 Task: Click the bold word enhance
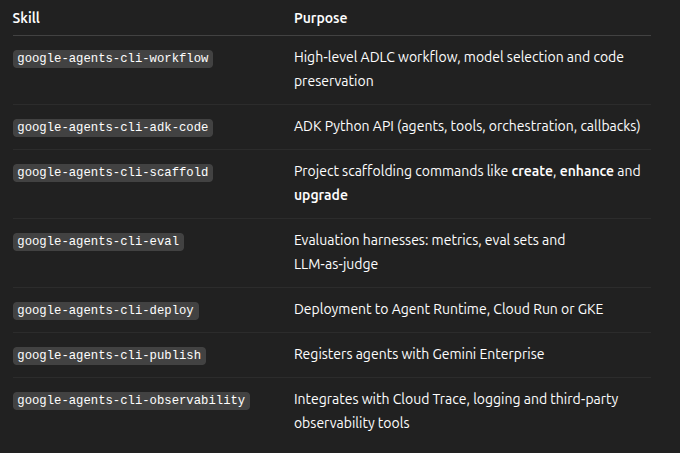click(x=587, y=171)
